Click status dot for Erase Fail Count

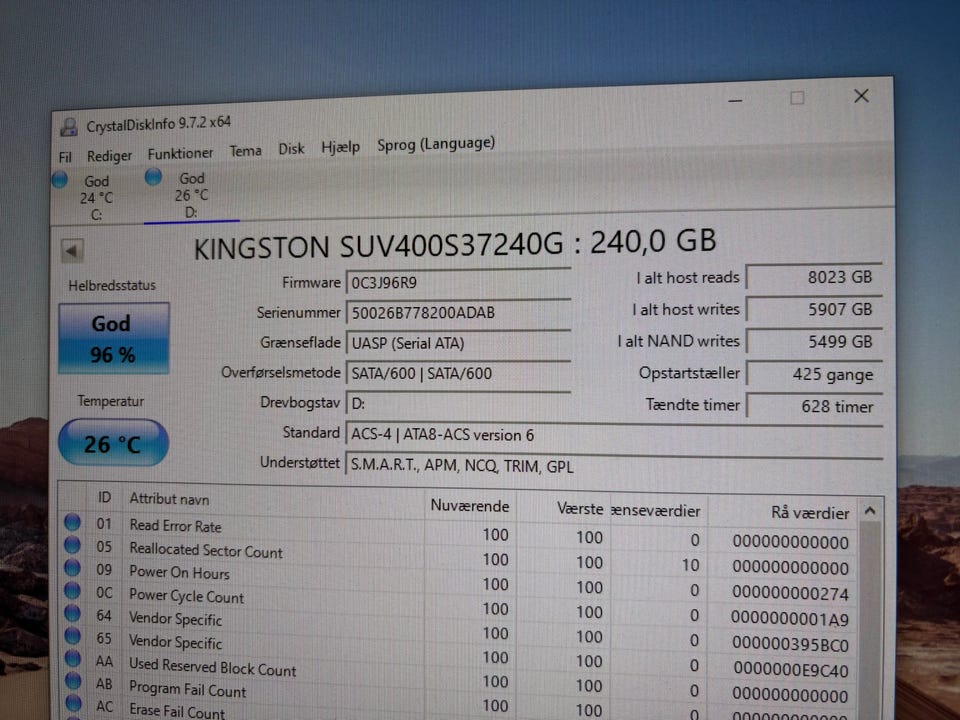(73, 703)
